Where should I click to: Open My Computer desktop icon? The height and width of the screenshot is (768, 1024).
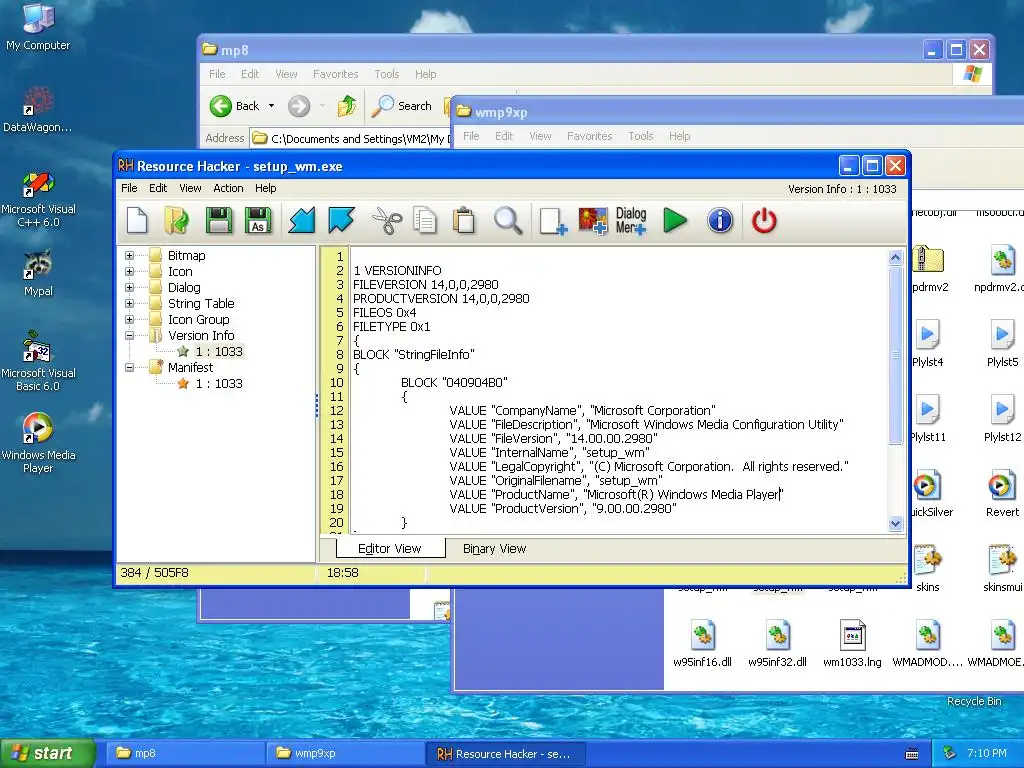(38, 26)
